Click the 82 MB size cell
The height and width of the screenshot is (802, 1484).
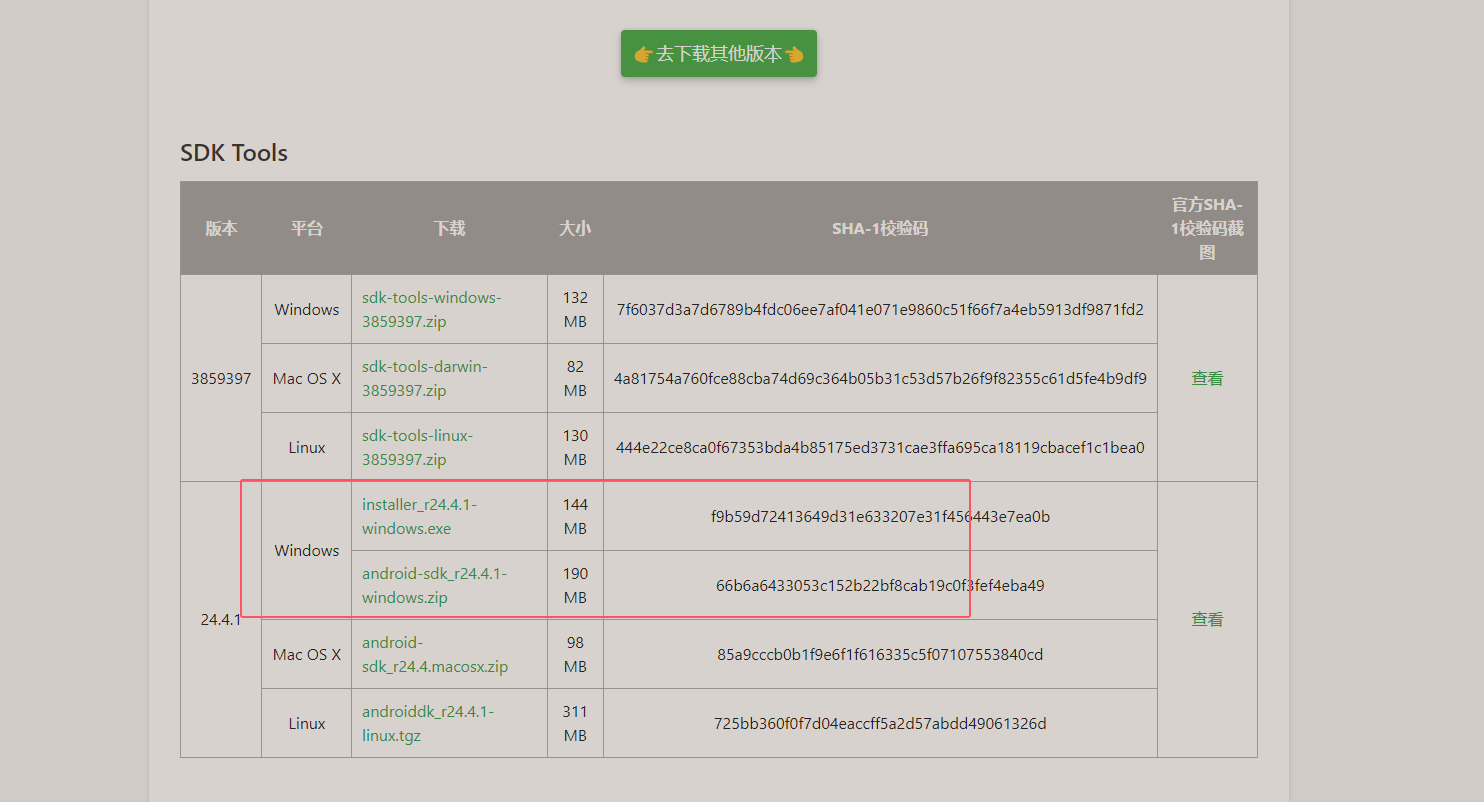coord(575,378)
